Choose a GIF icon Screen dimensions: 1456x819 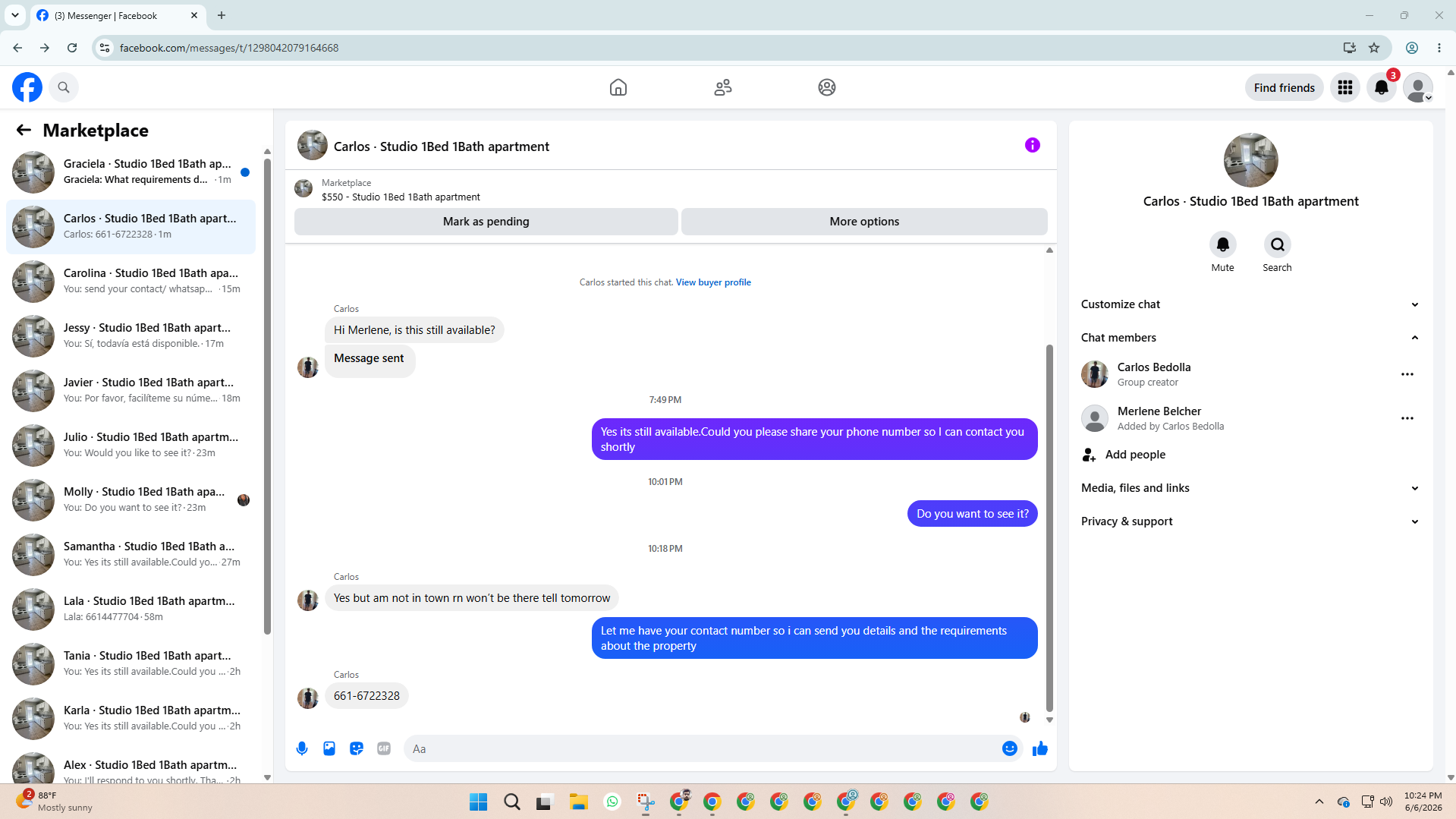[384, 748]
